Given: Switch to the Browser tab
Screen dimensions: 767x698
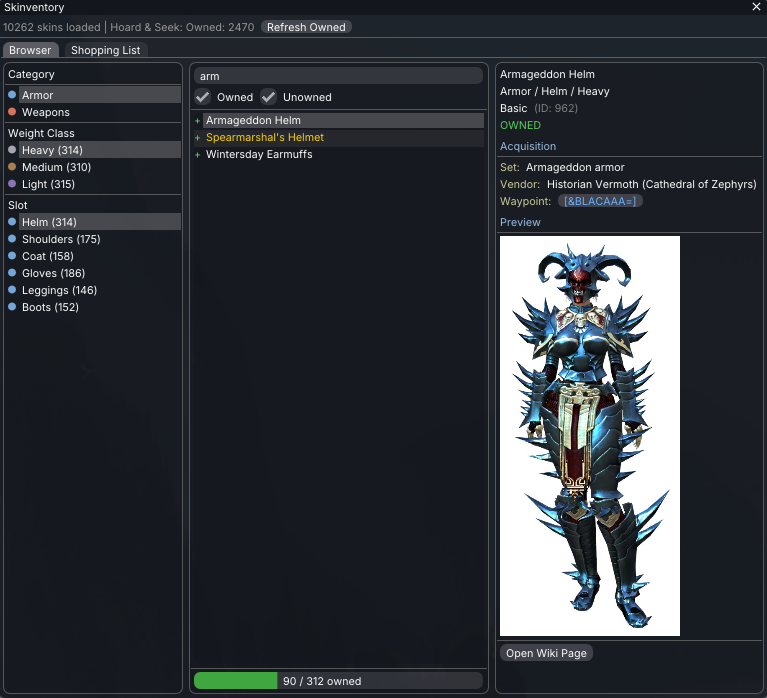Looking at the screenshot, I should (x=30, y=50).
